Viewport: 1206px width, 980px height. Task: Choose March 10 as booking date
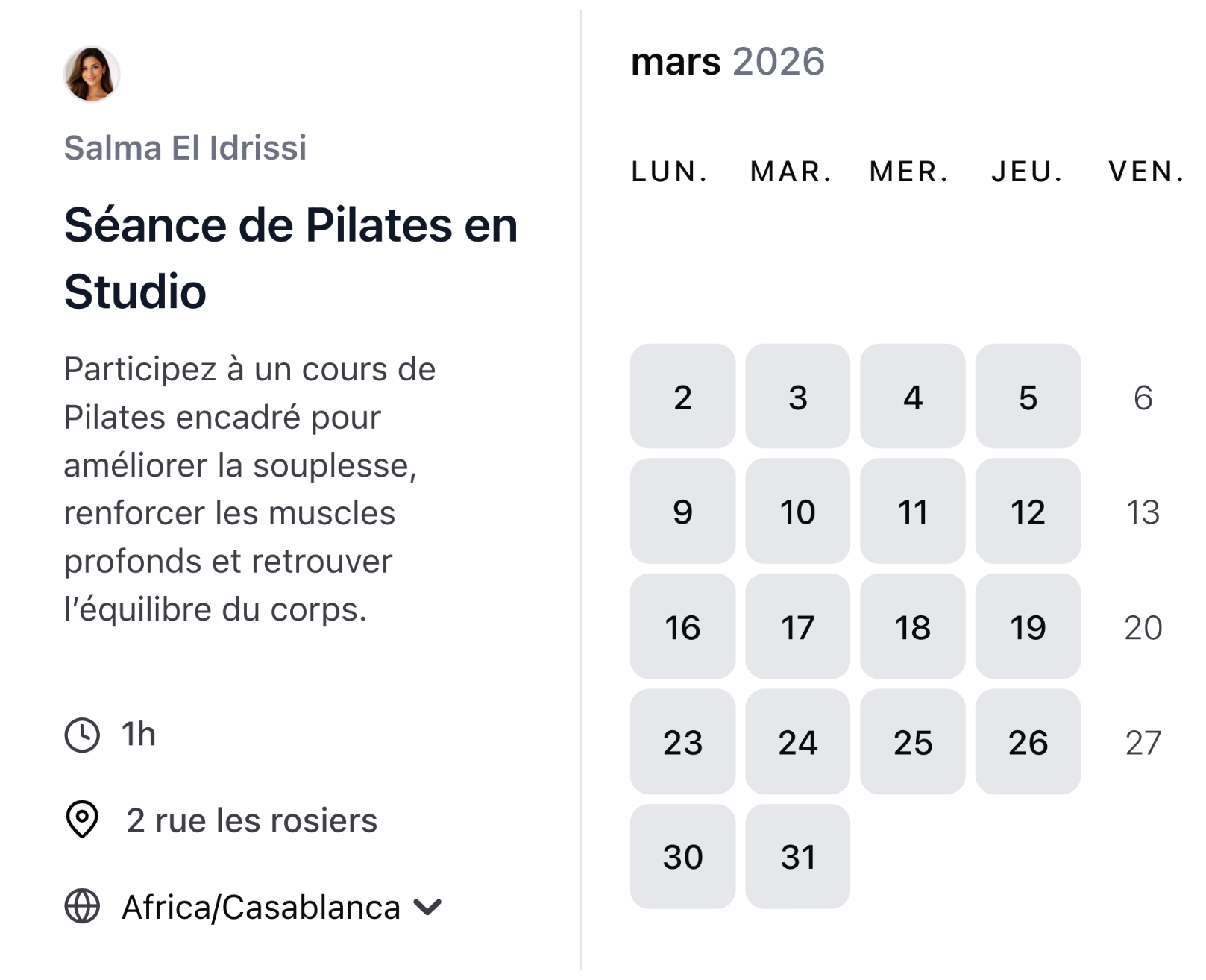797,512
